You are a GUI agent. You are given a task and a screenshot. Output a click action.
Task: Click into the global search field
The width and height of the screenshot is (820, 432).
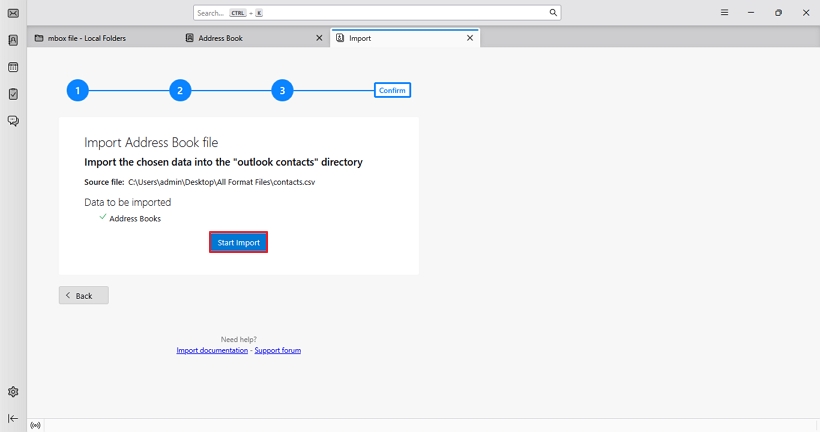click(x=377, y=13)
